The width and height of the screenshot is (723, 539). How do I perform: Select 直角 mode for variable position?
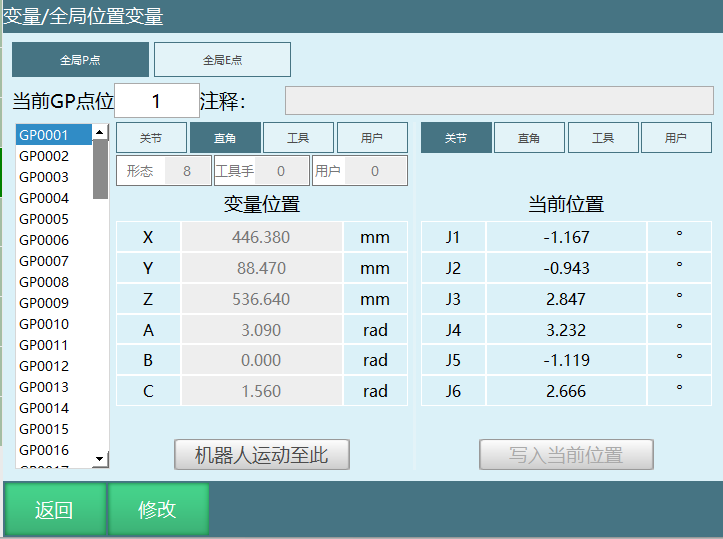[225, 138]
